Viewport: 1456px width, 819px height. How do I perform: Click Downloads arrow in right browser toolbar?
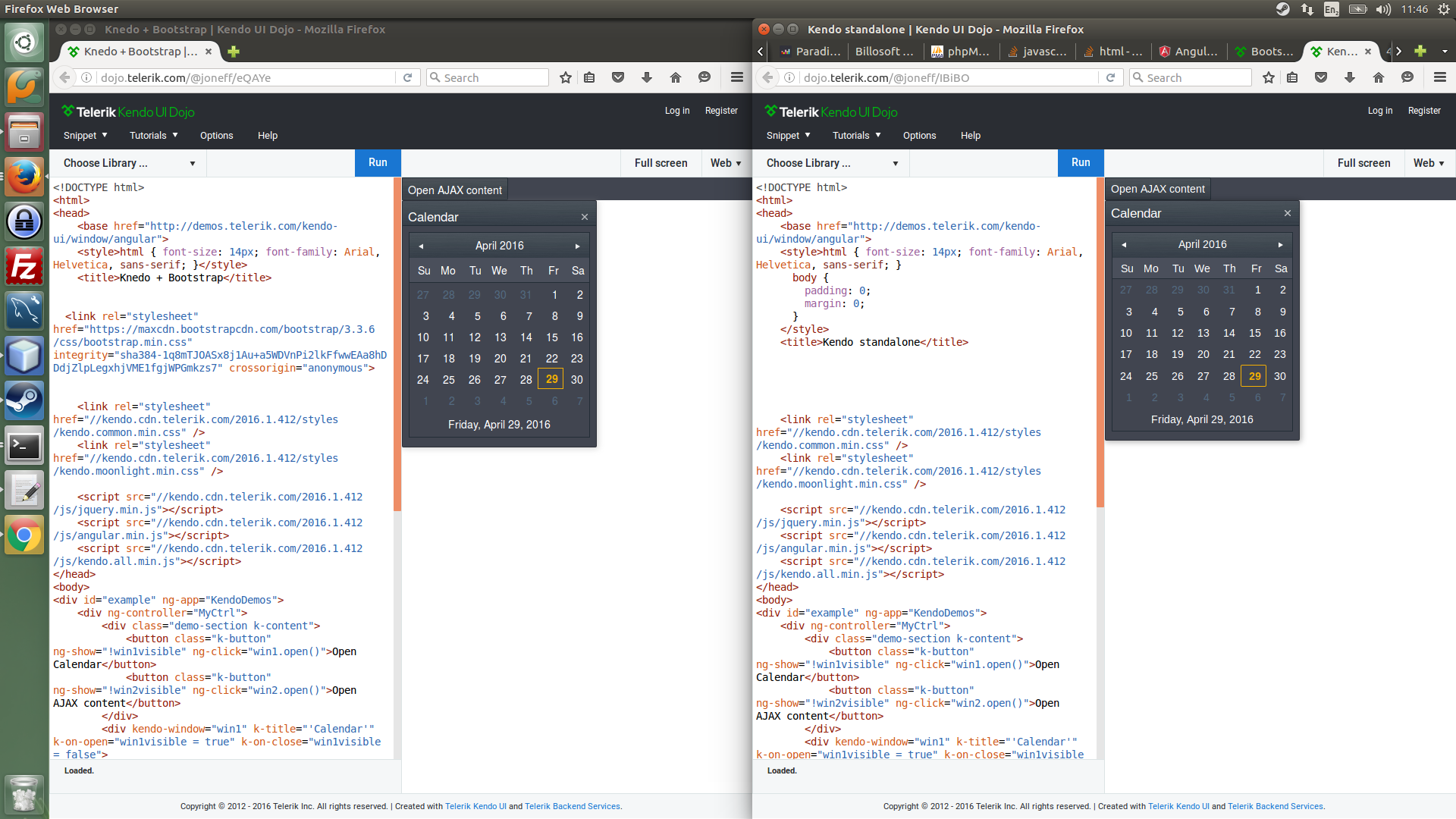1350,77
